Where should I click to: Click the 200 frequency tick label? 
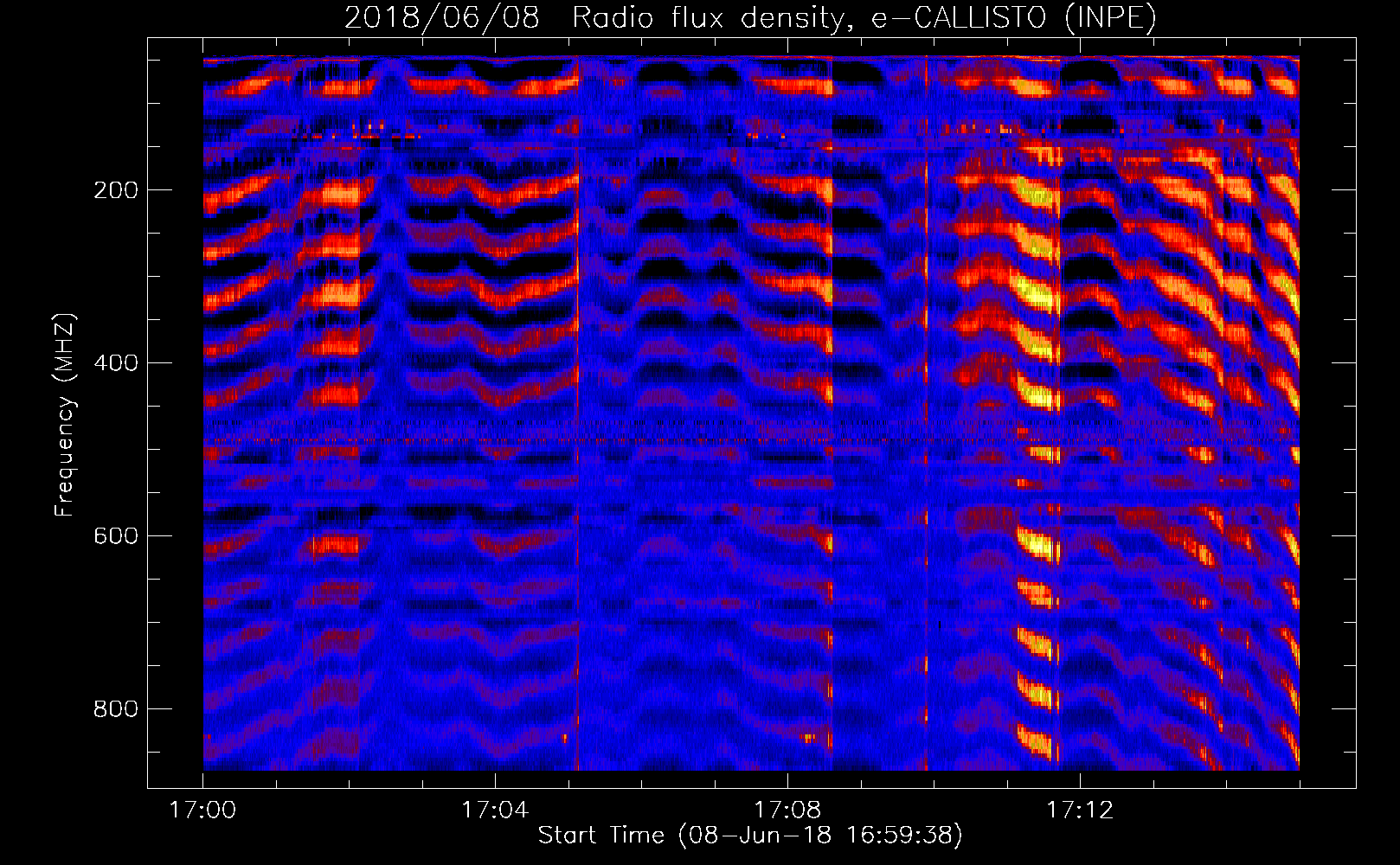pos(116,190)
